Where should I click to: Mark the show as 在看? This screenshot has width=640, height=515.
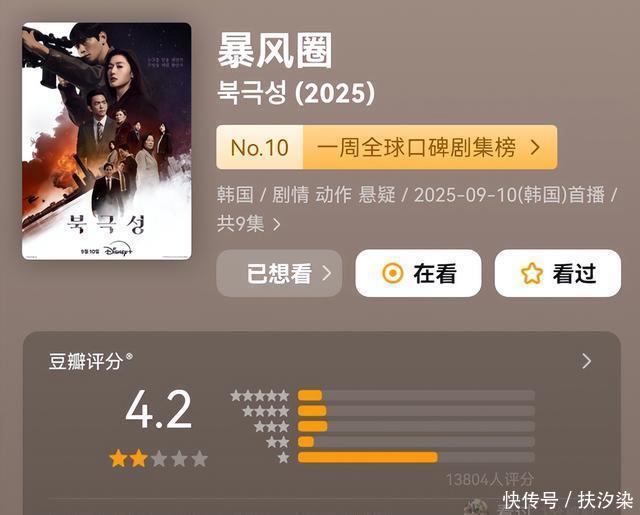coord(418,273)
